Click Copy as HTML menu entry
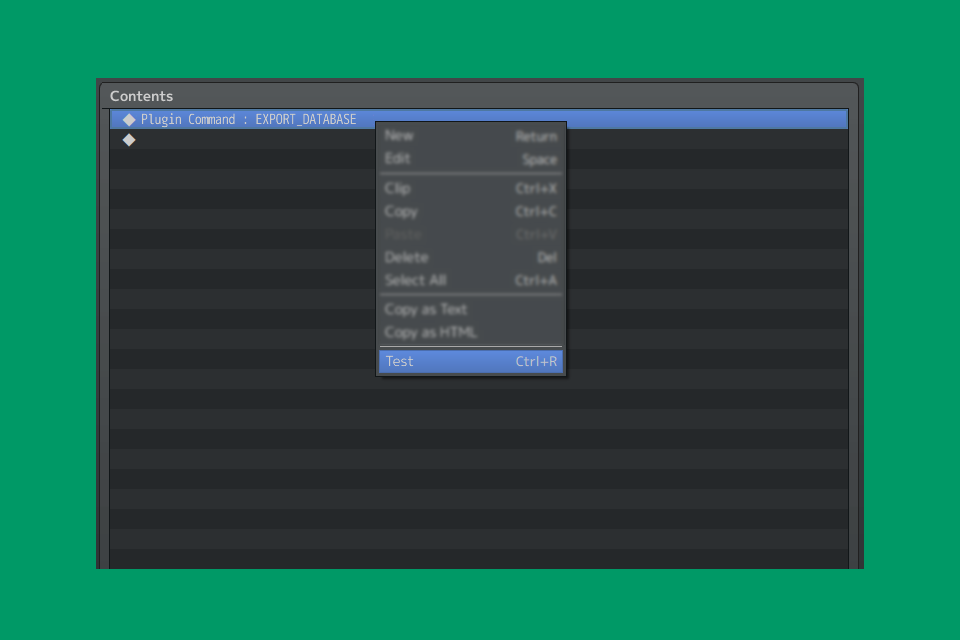The height and width of the screenshot is (640, 960). pos(470,333)
